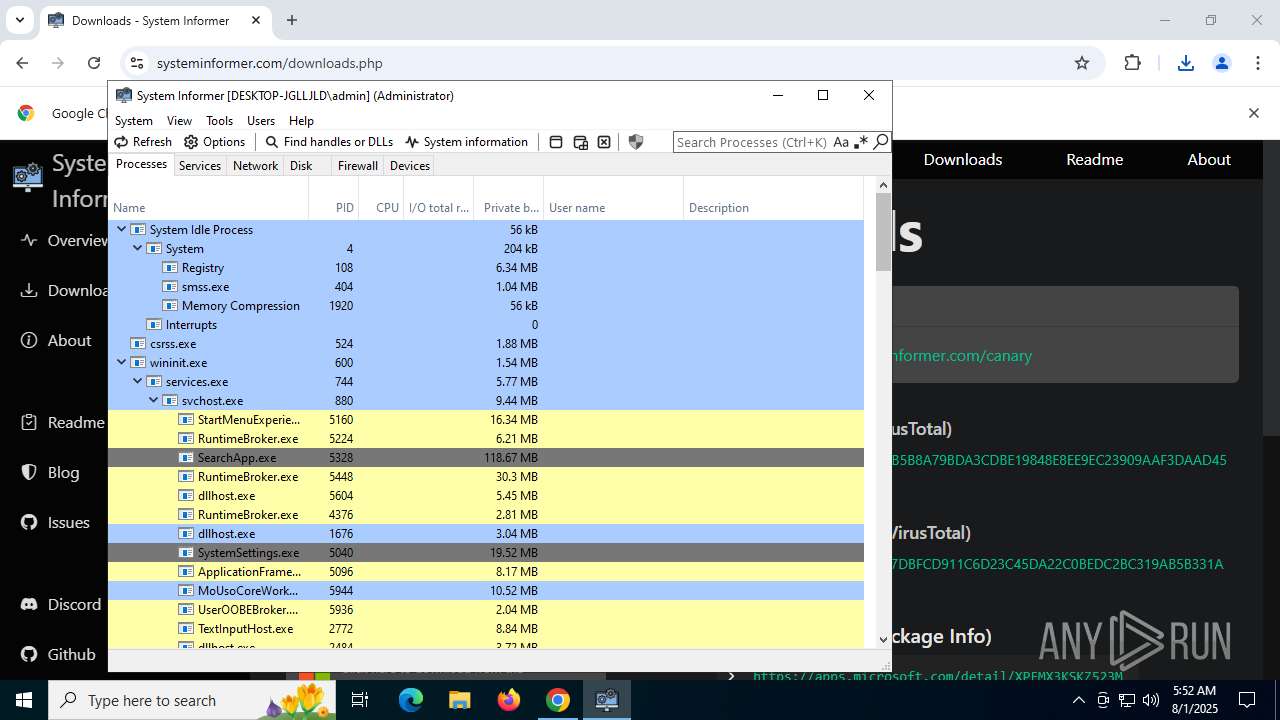Open File Explorer from the taskbar
Screen dimensions: 1280x720
point(460,700)
